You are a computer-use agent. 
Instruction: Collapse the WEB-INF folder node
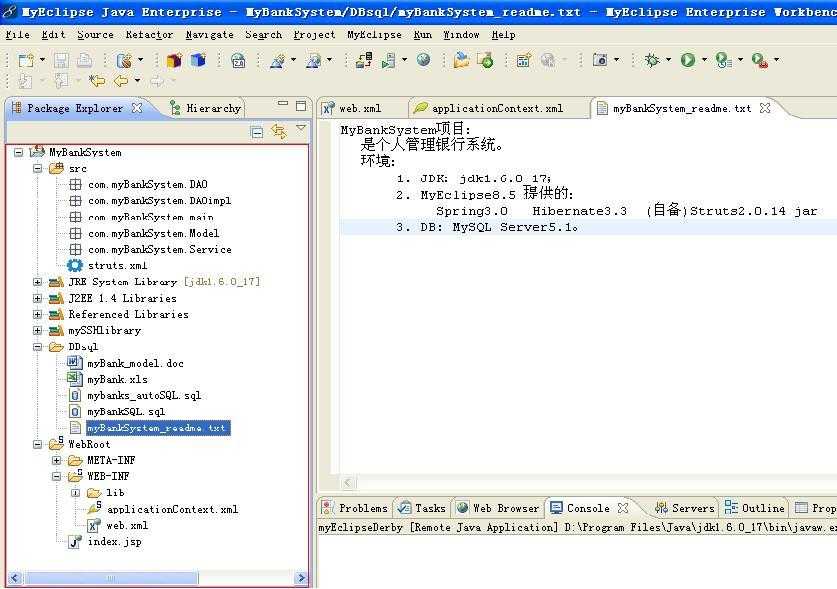[57, 476]
